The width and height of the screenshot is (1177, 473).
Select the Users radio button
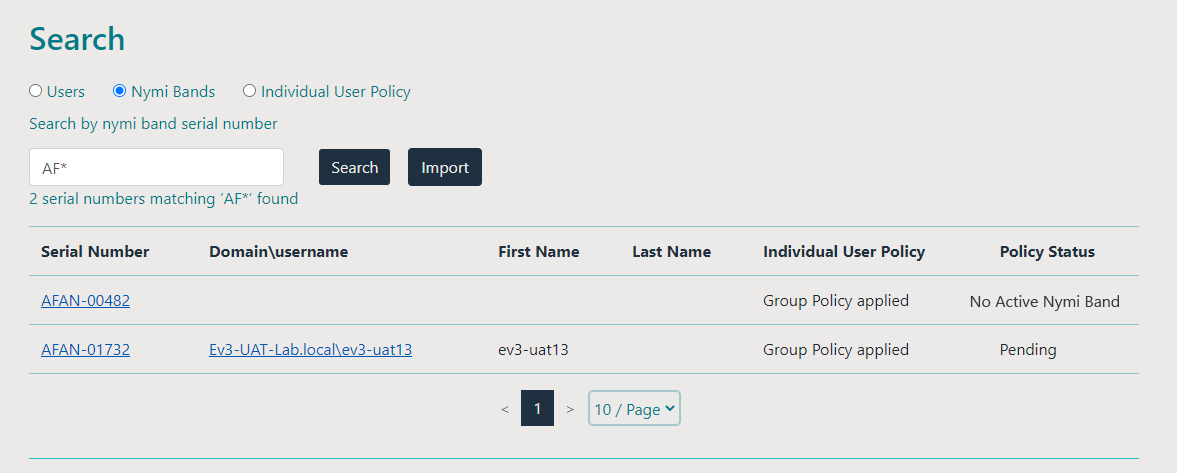[x=36, y=91]
